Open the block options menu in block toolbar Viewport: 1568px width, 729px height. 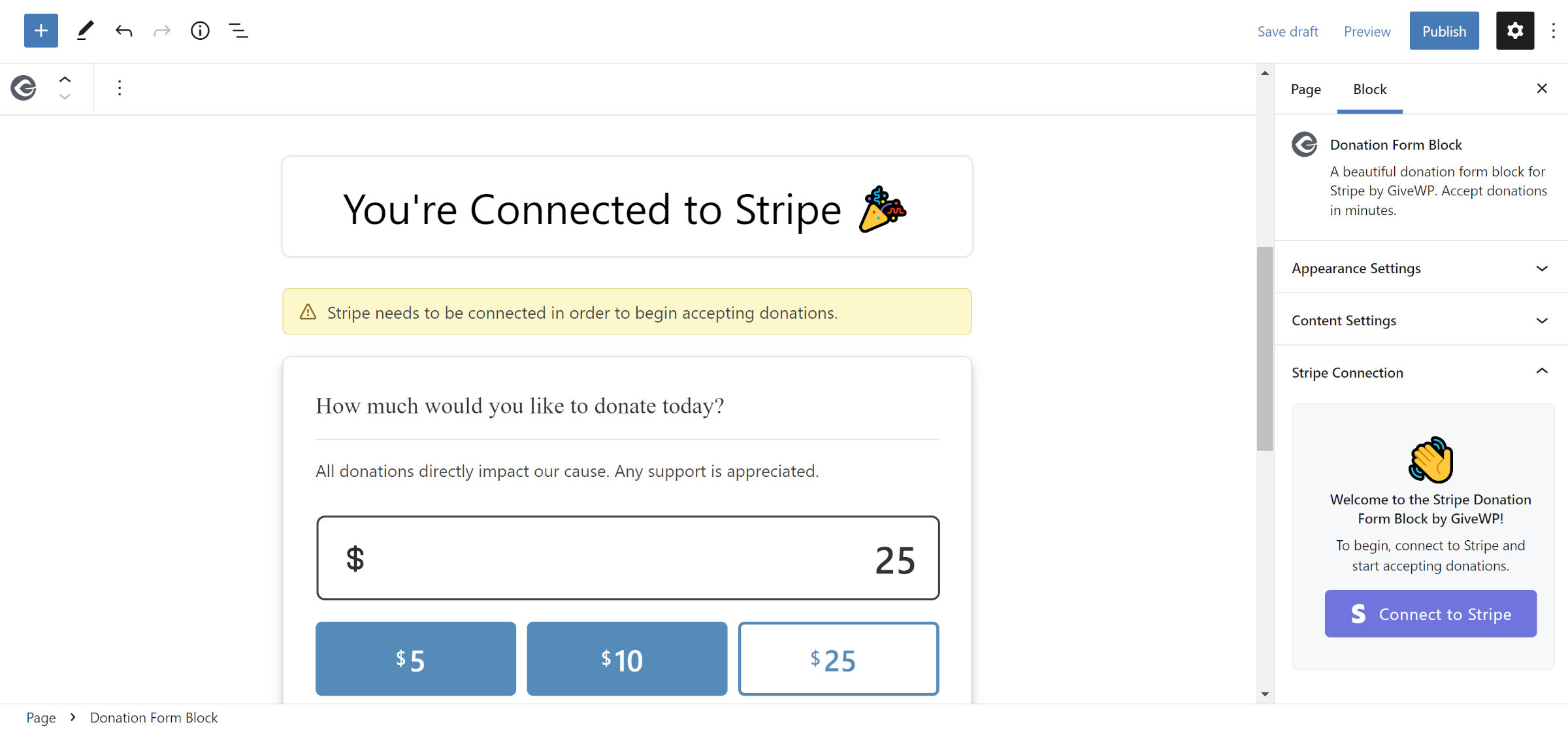coord(120,88)
